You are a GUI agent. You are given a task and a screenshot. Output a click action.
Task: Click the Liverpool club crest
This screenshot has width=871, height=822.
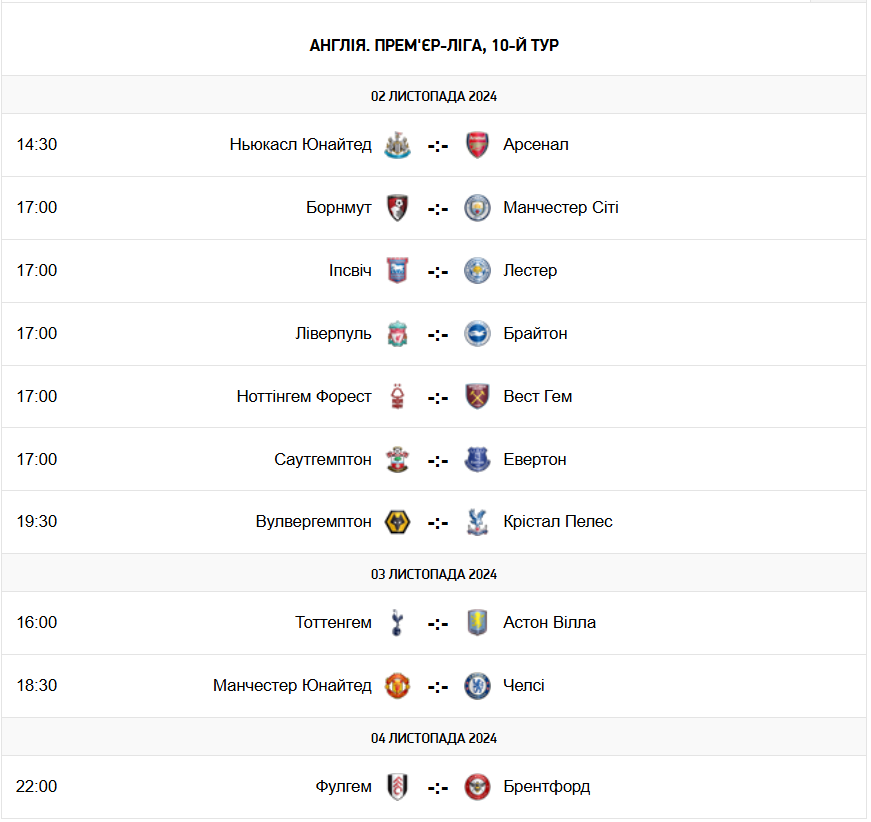(398, 334)
